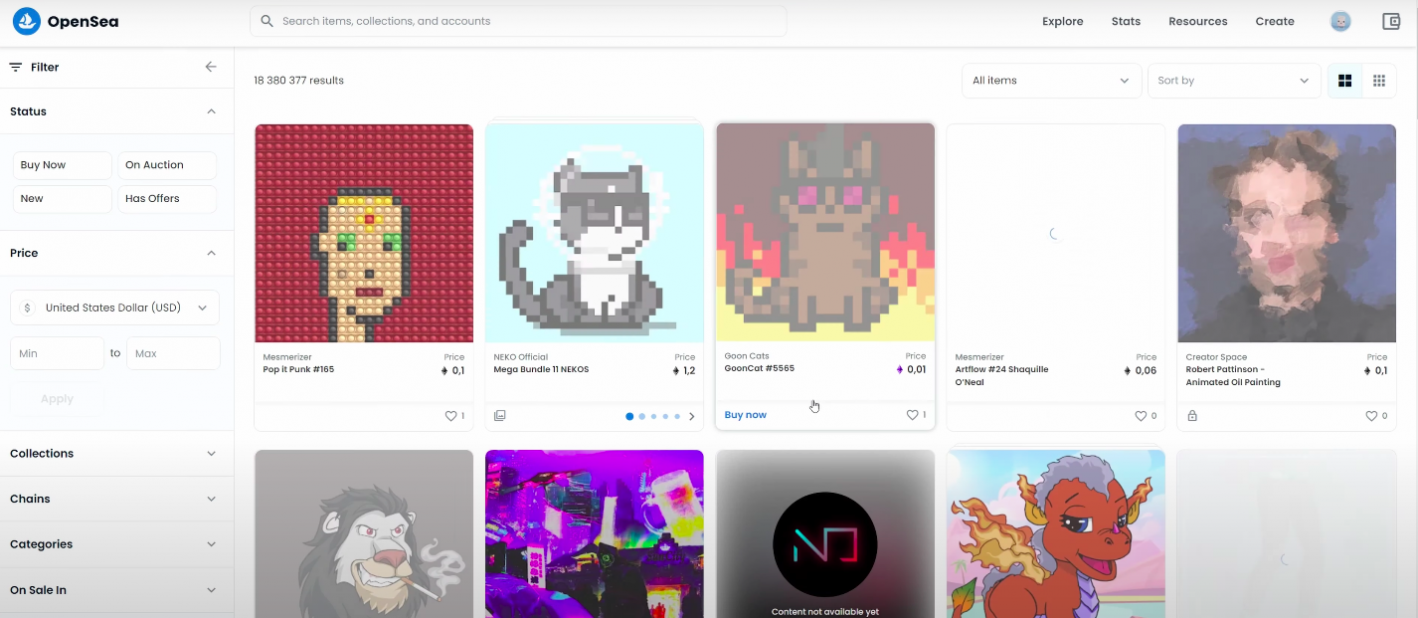The height and width of the screenshot is (618, 1418).
Task: Collapse the Status filter section
Action: pyautogui.click(x=211, y=112)
